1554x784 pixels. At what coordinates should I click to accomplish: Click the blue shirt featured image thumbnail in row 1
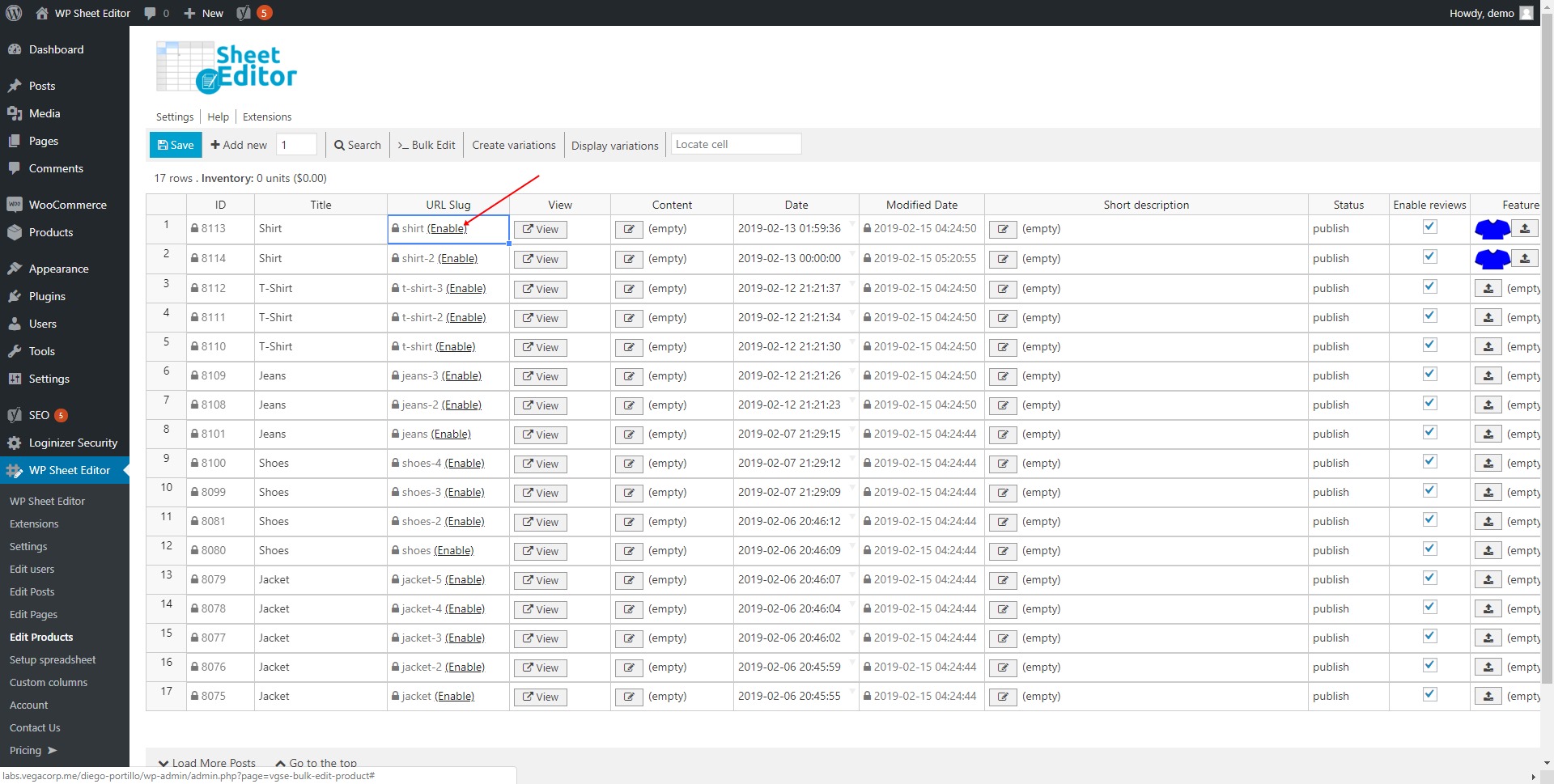(1492, 229)
